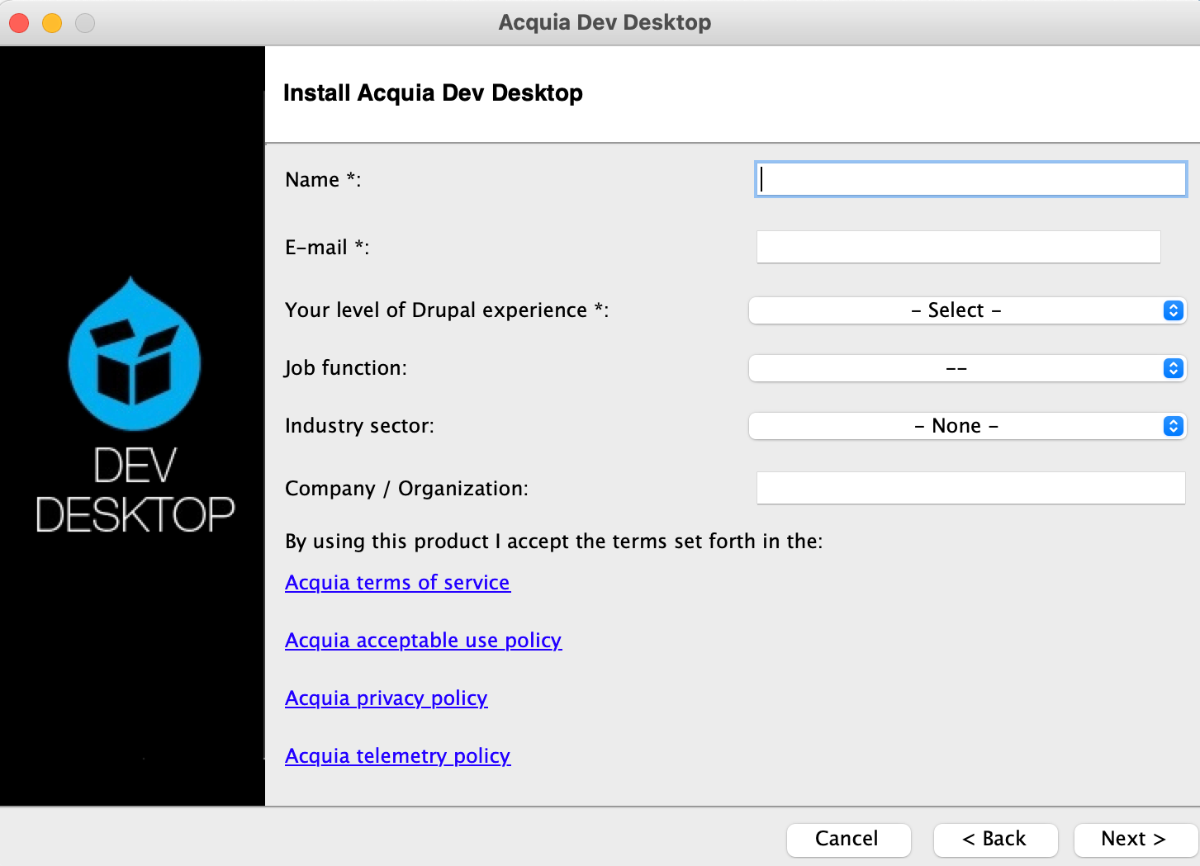Click the Company / Organization field
1200x866 pixels.
click(971, 488)
